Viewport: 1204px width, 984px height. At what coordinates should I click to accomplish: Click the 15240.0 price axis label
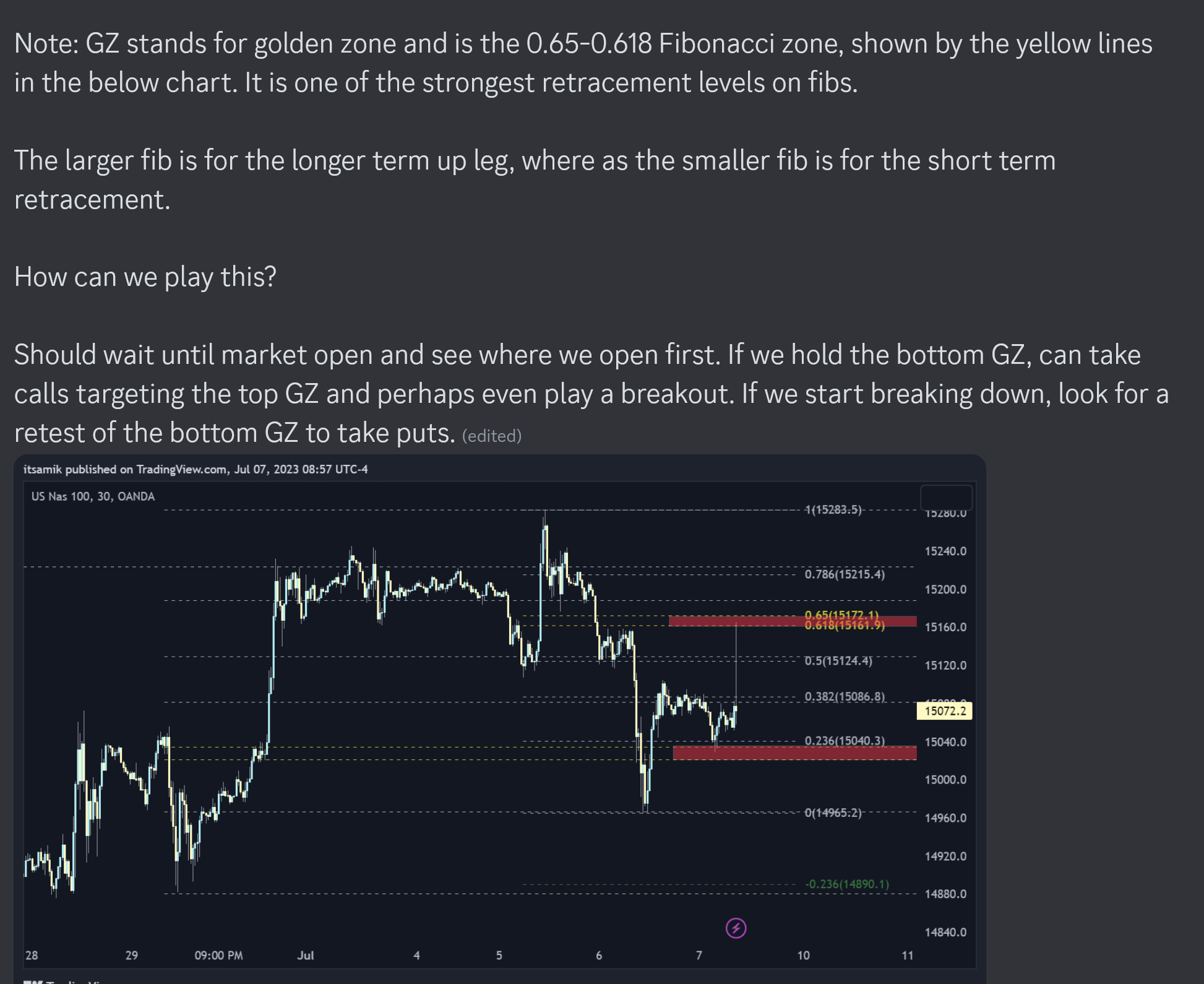(x=945, y=551)
